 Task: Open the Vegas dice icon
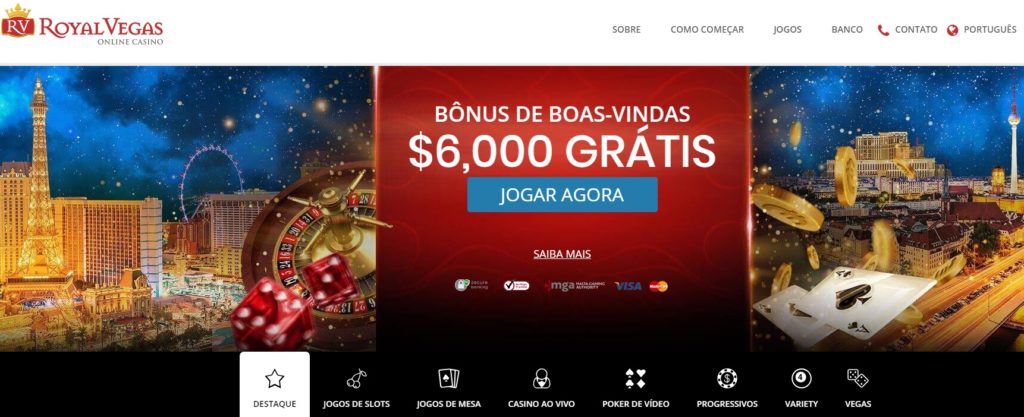click(857, 378)
